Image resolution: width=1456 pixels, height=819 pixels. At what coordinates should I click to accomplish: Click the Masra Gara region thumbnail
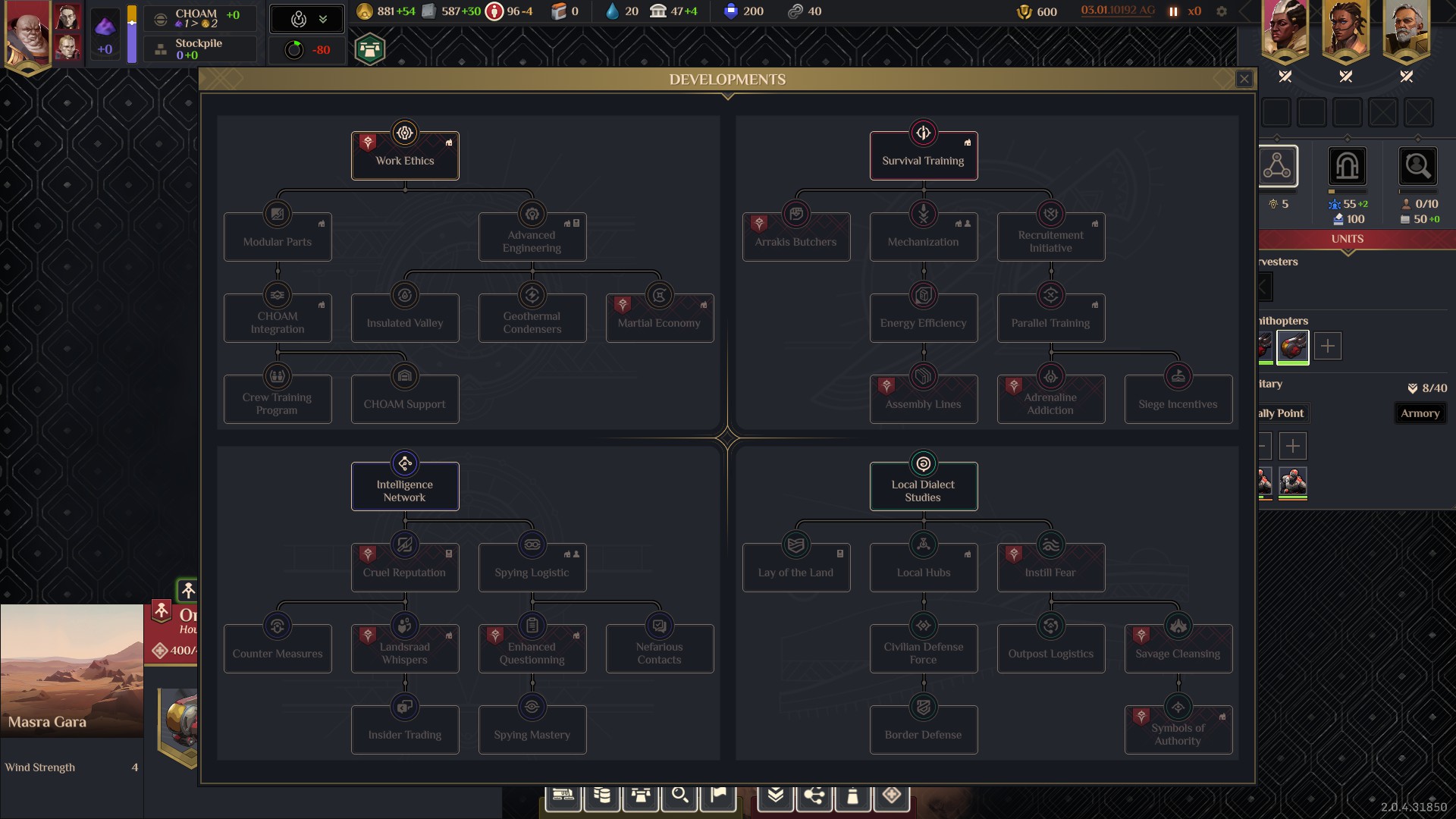pos(71,670)
